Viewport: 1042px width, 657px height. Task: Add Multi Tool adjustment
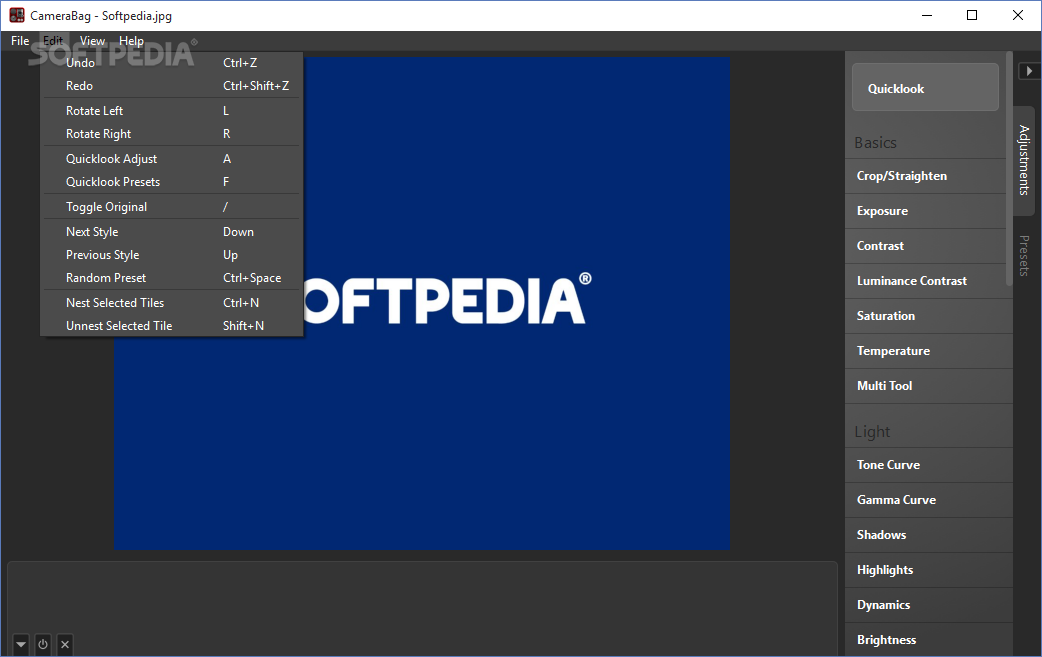(928, 386)
